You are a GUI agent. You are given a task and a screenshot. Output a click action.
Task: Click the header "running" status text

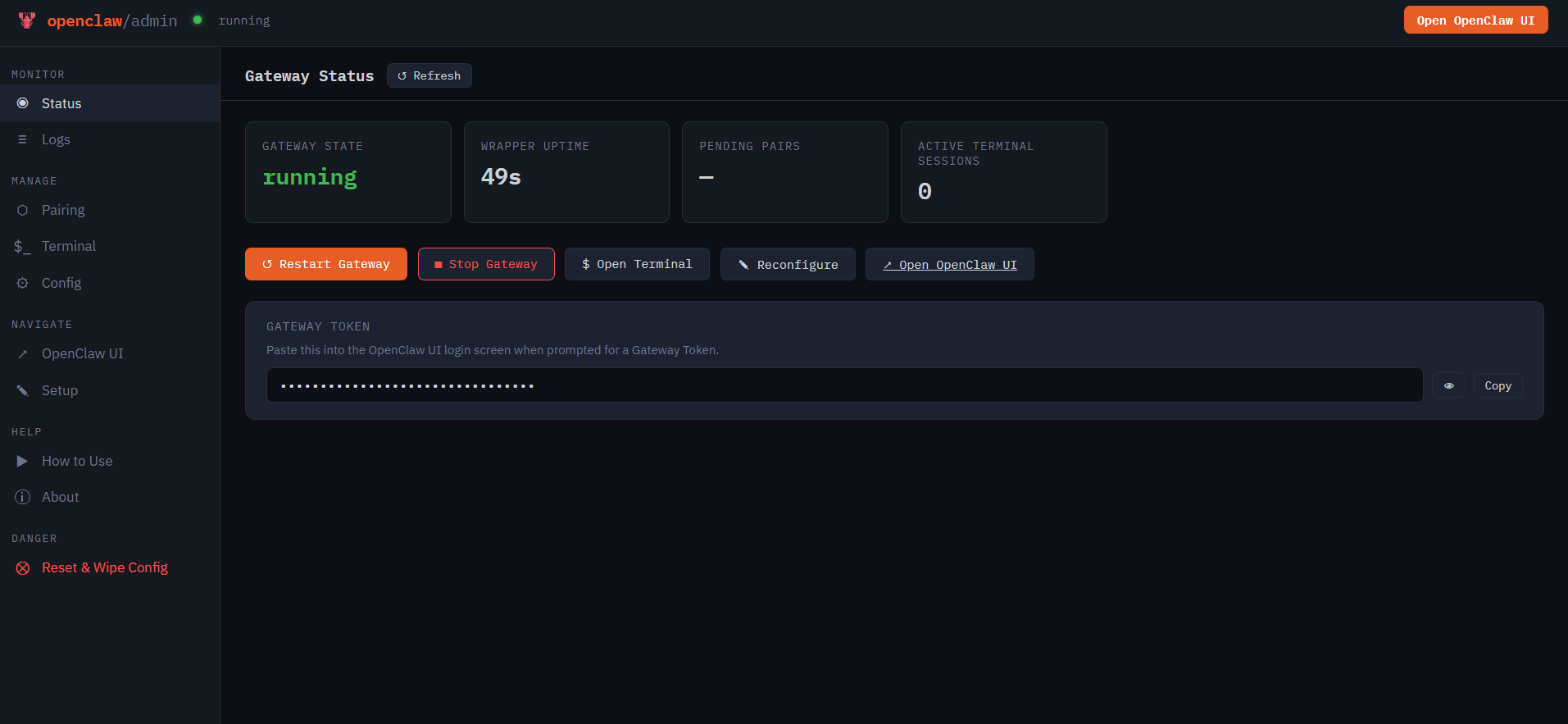pos(244,20)
